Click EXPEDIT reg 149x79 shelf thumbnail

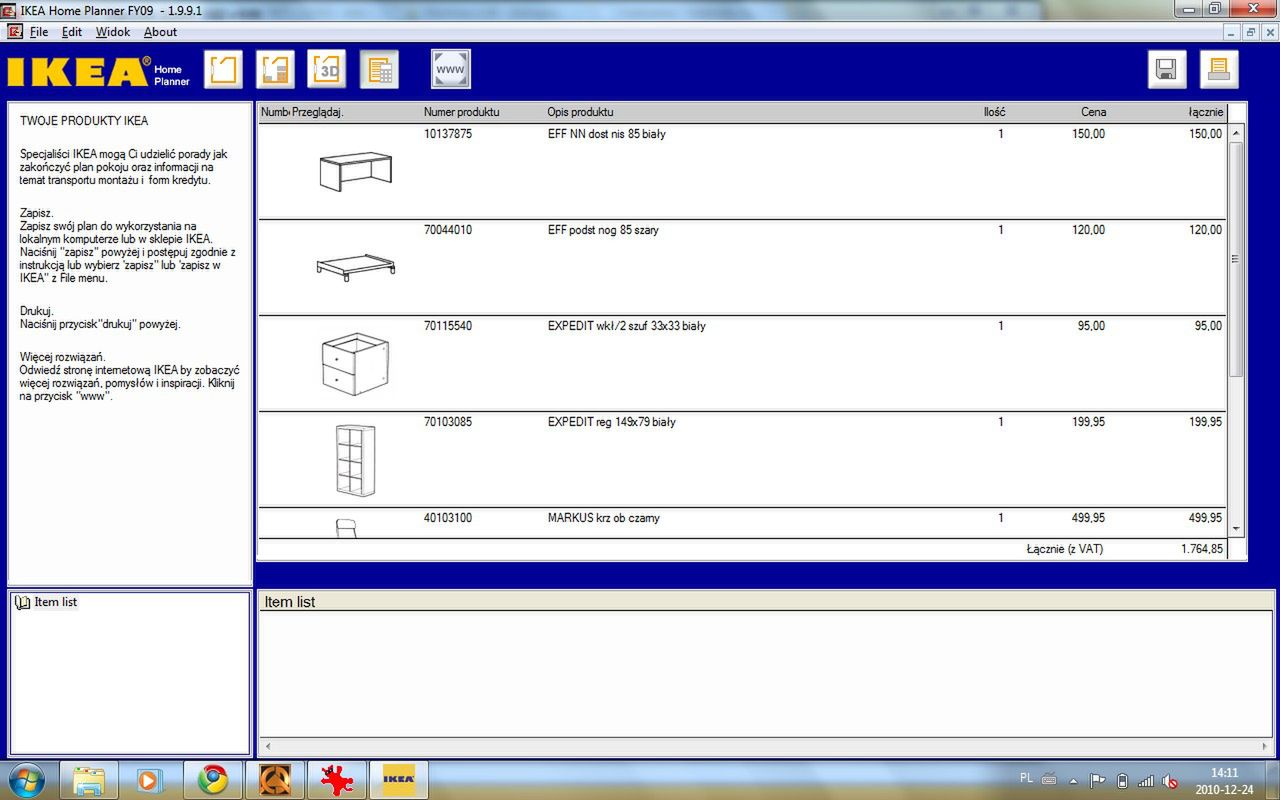pyautogui.click(x=355, y=460)
